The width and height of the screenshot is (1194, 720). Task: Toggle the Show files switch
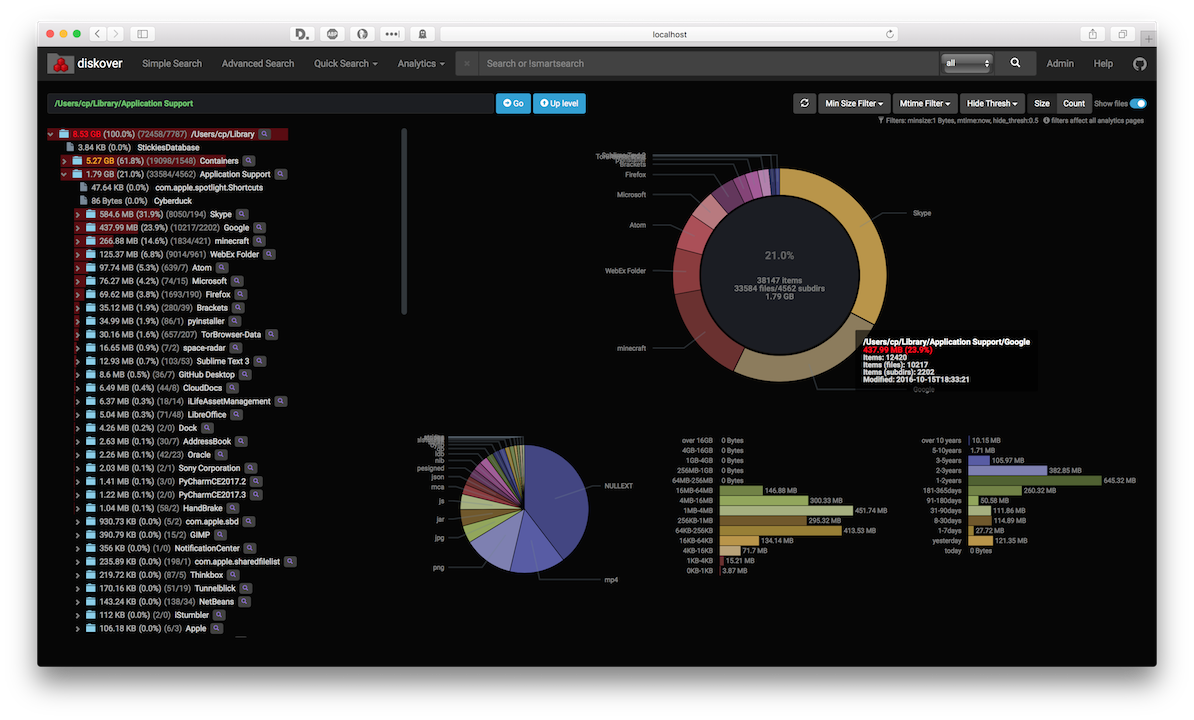1138,104
